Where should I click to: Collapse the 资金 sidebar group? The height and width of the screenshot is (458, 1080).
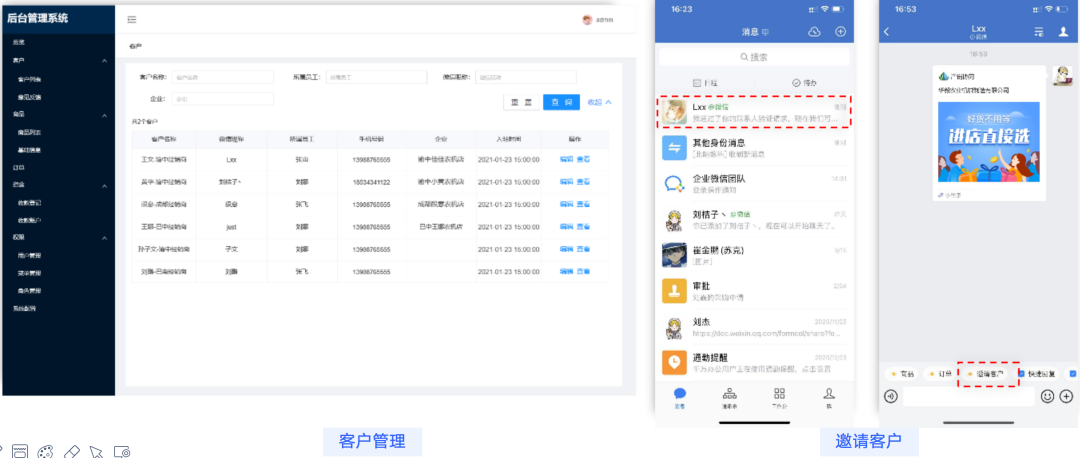[x=105, y=185]
